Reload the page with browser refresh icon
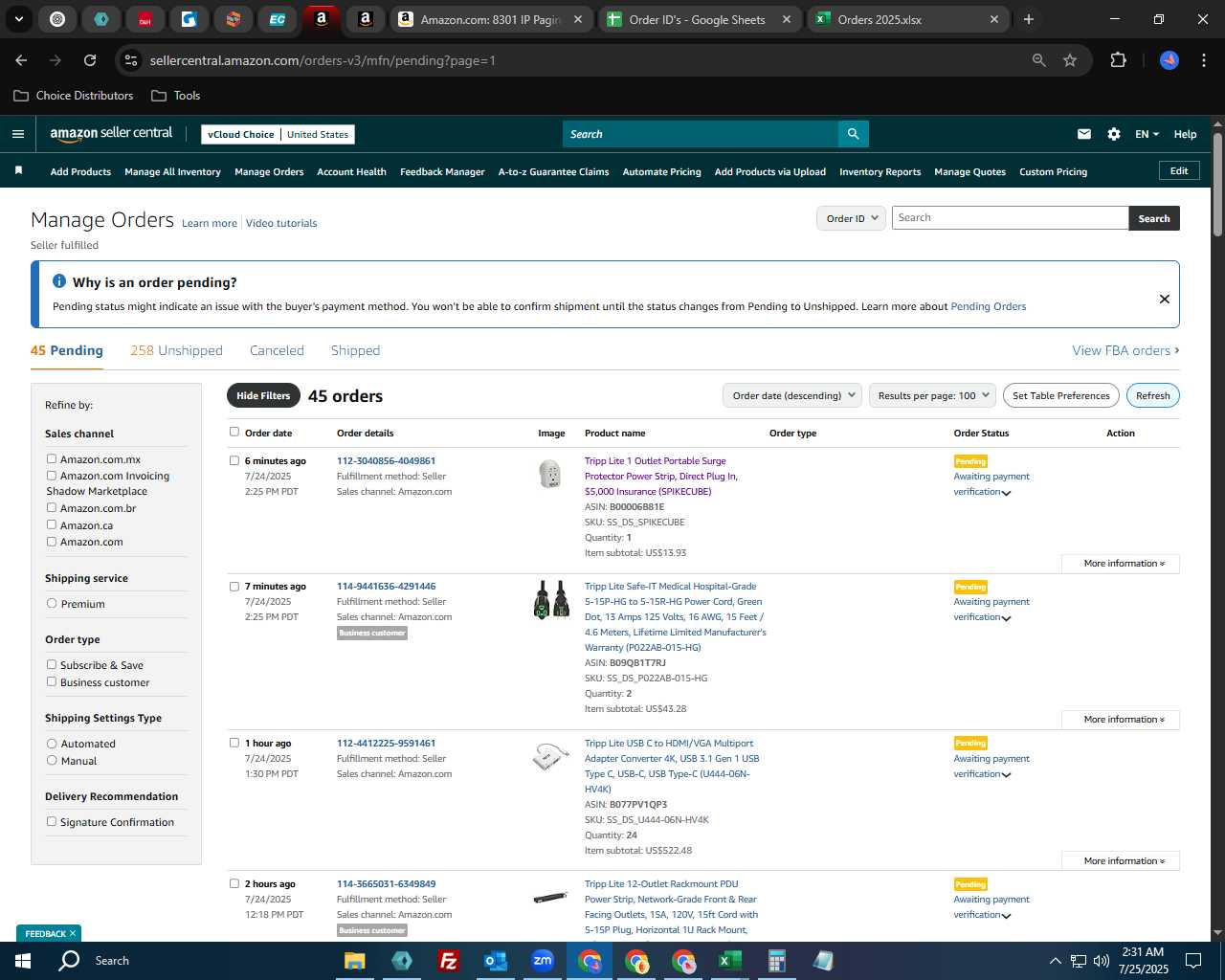The width and height of the screenshot is (1225, 980). [90, 60]
